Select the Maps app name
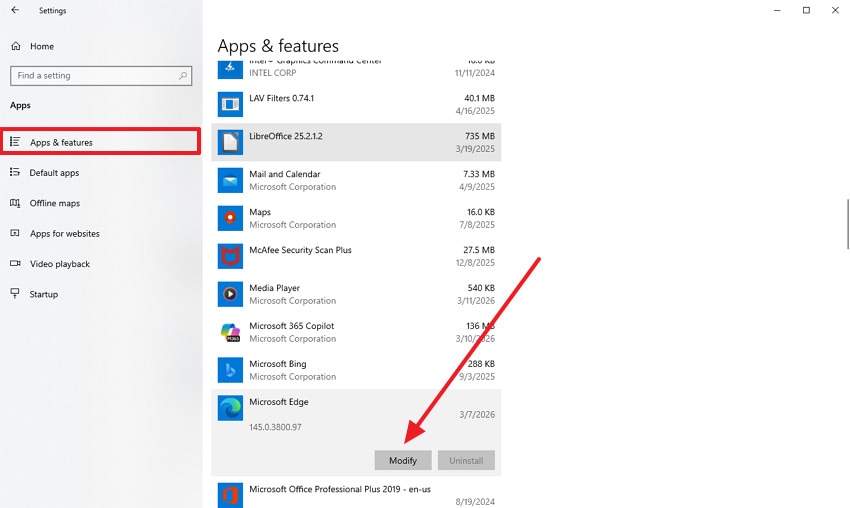This screenshot has width=850, height=508. [x=260, y=212]
